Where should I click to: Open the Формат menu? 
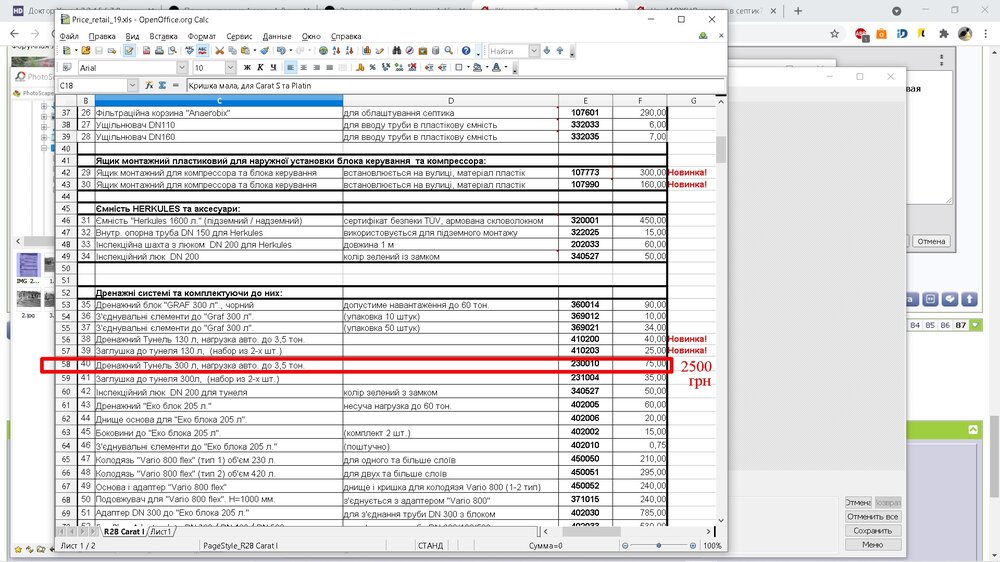[x=201, y=36]
